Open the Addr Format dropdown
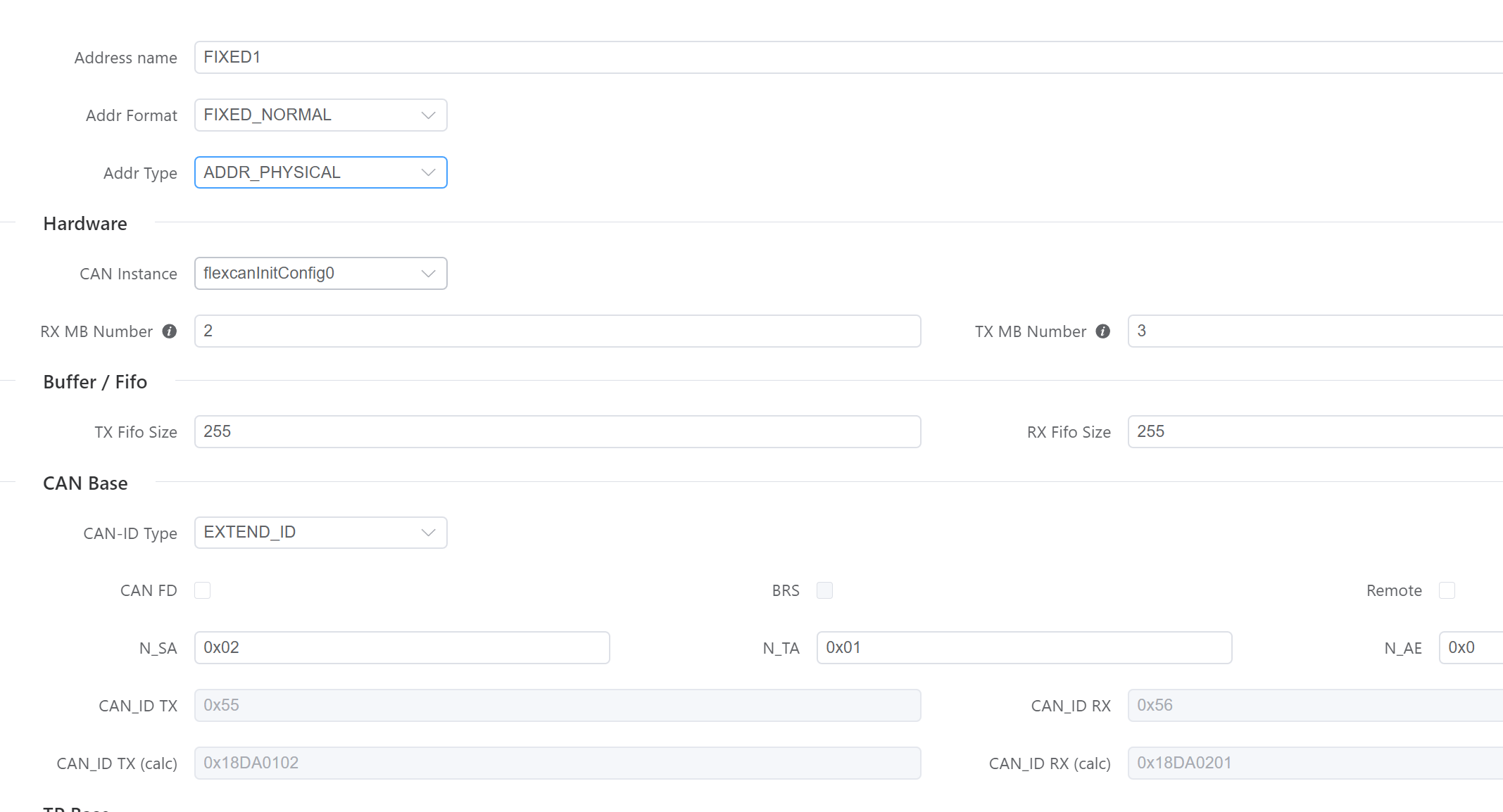1503x812 pixels. tap(320, 115)
